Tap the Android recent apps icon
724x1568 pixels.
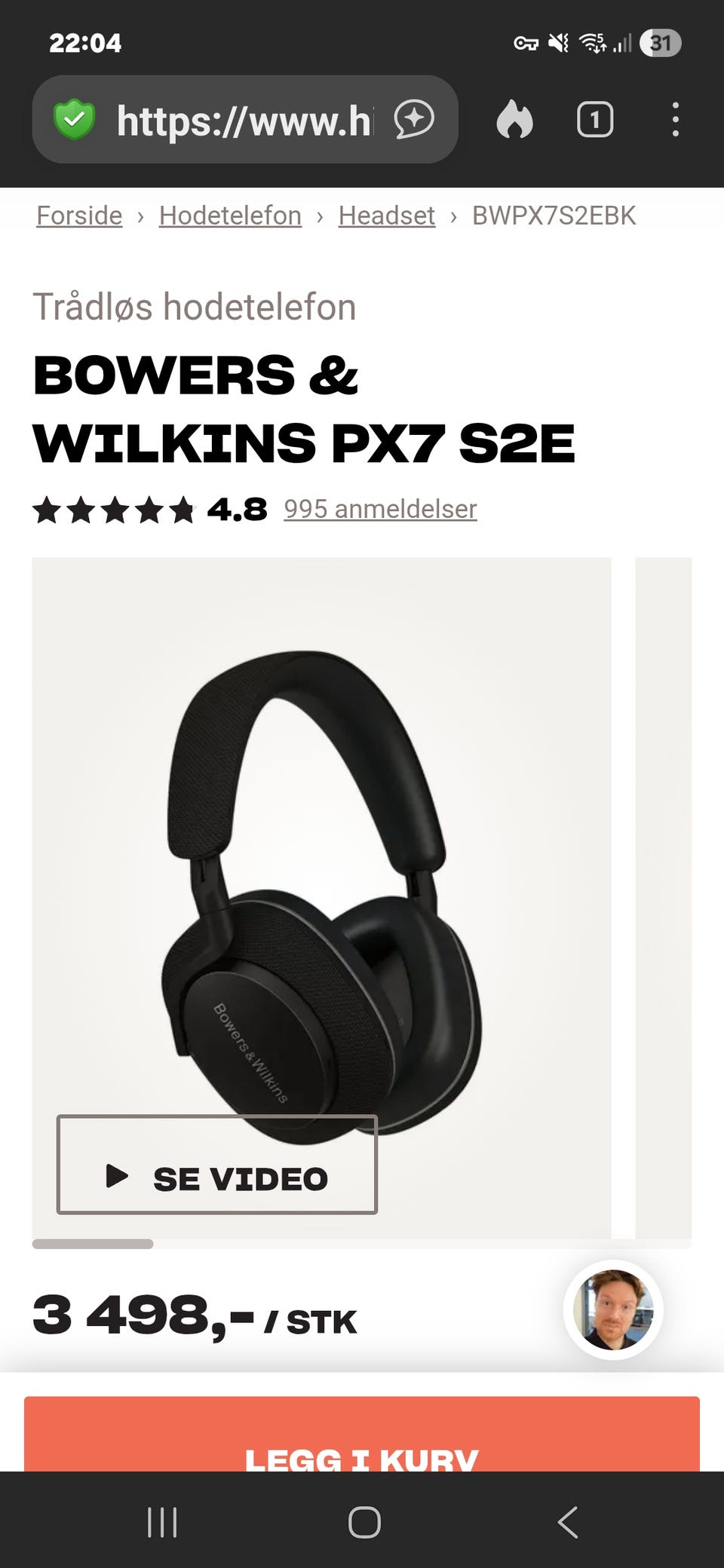click(162, 1522)
